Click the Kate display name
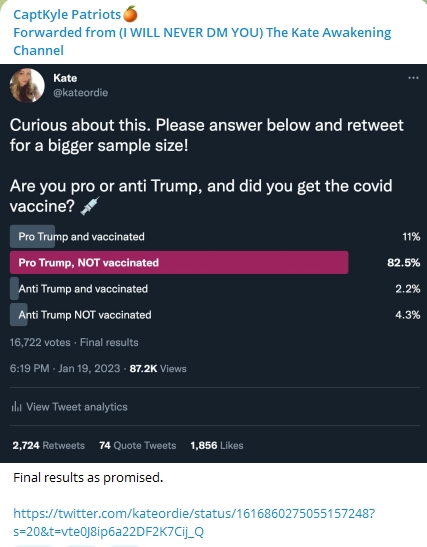 (x=65, y=78)
